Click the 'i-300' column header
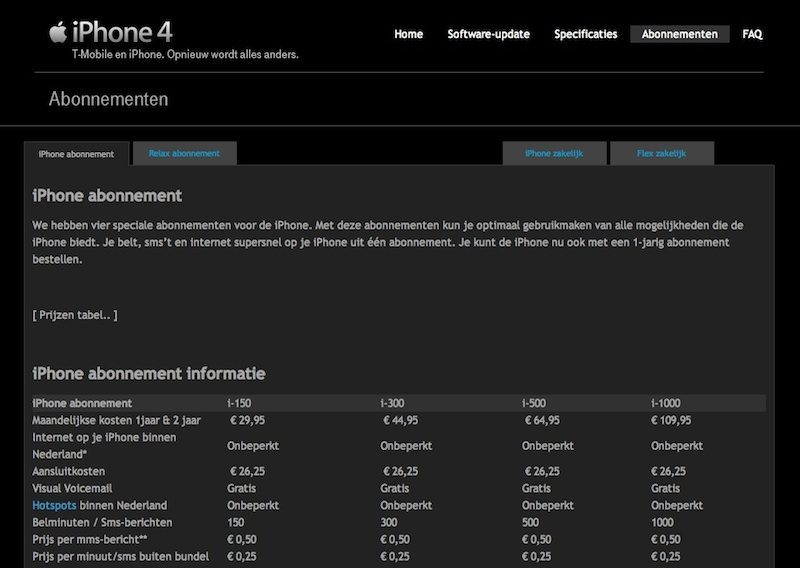Screen dimensions: 800x568 coord(392,403)
